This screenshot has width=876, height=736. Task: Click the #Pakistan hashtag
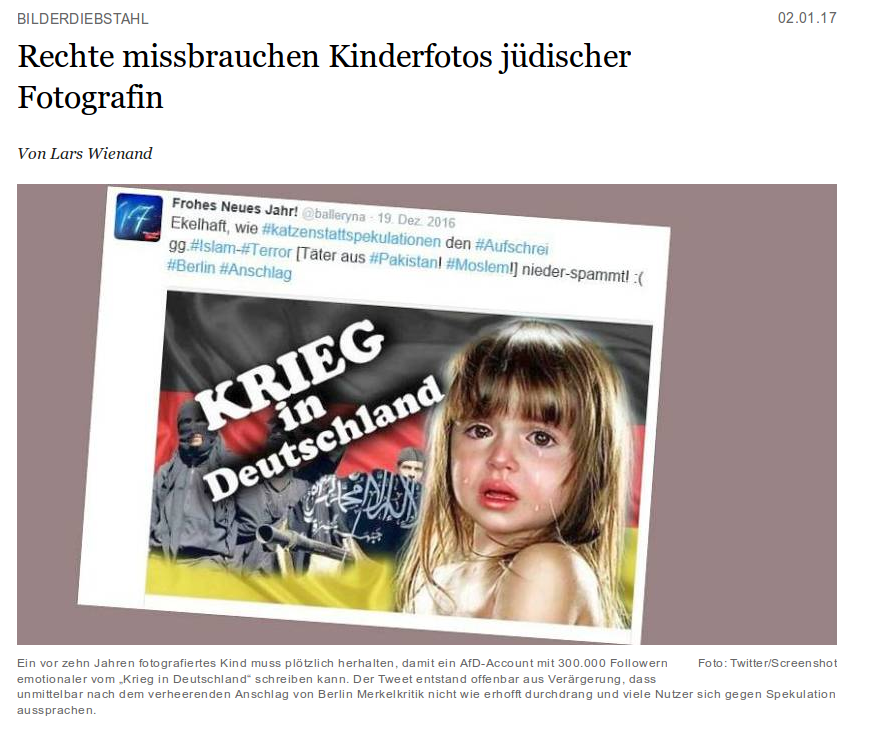(x=404, y=259)
